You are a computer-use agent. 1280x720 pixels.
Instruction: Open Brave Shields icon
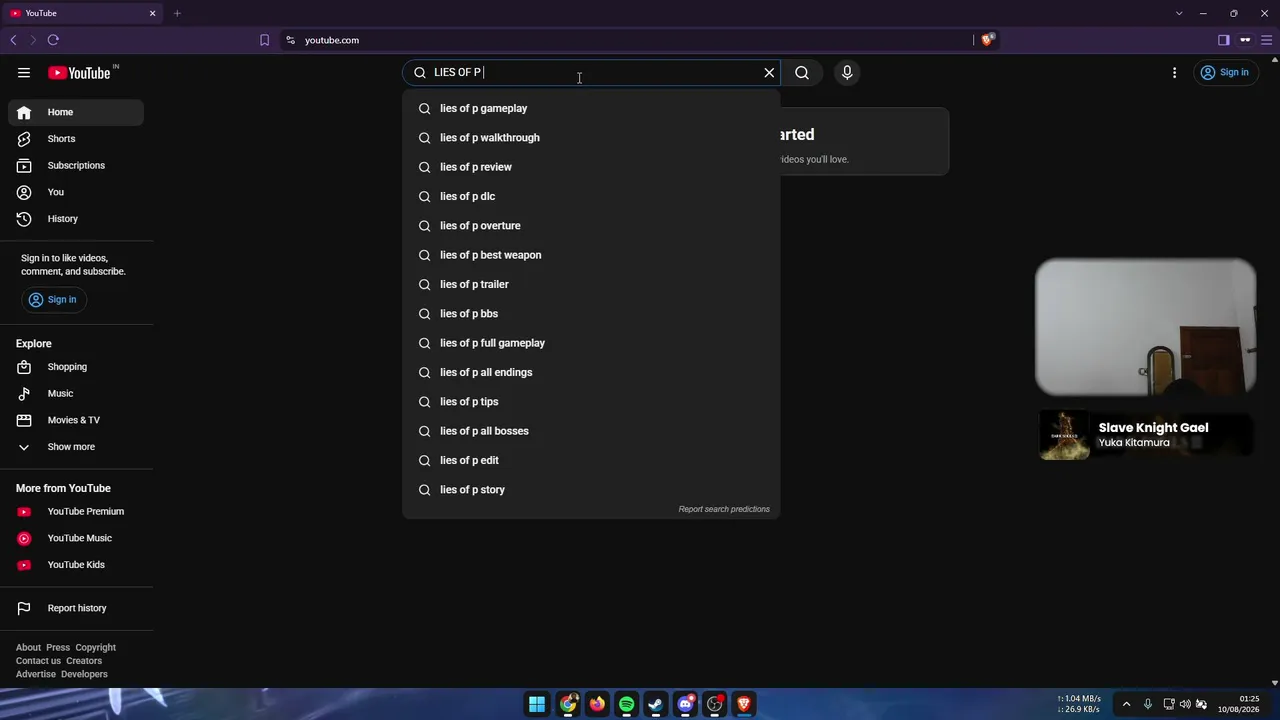pos(988,40)
